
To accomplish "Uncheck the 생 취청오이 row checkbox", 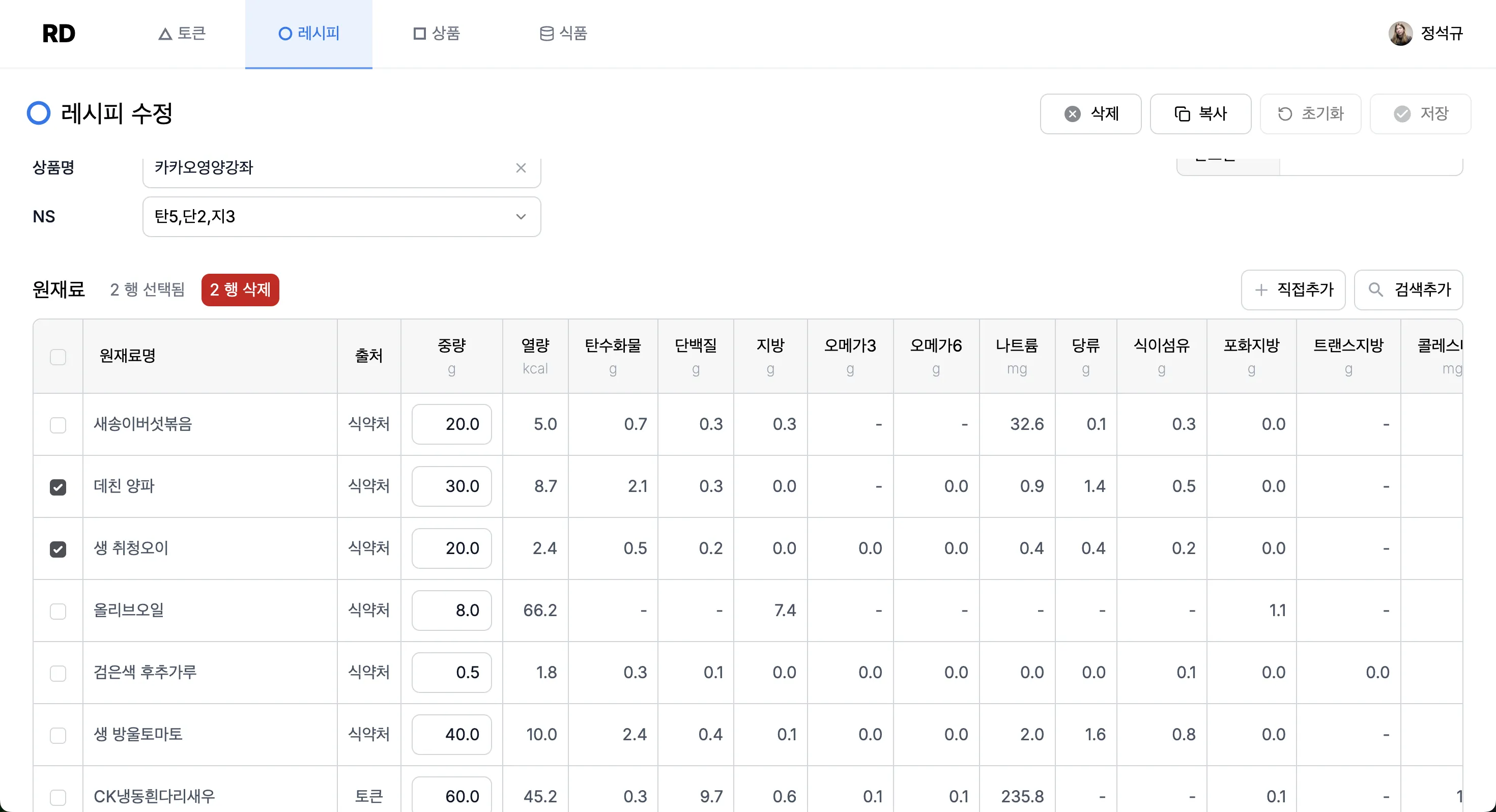I will [x=58, y=549].
